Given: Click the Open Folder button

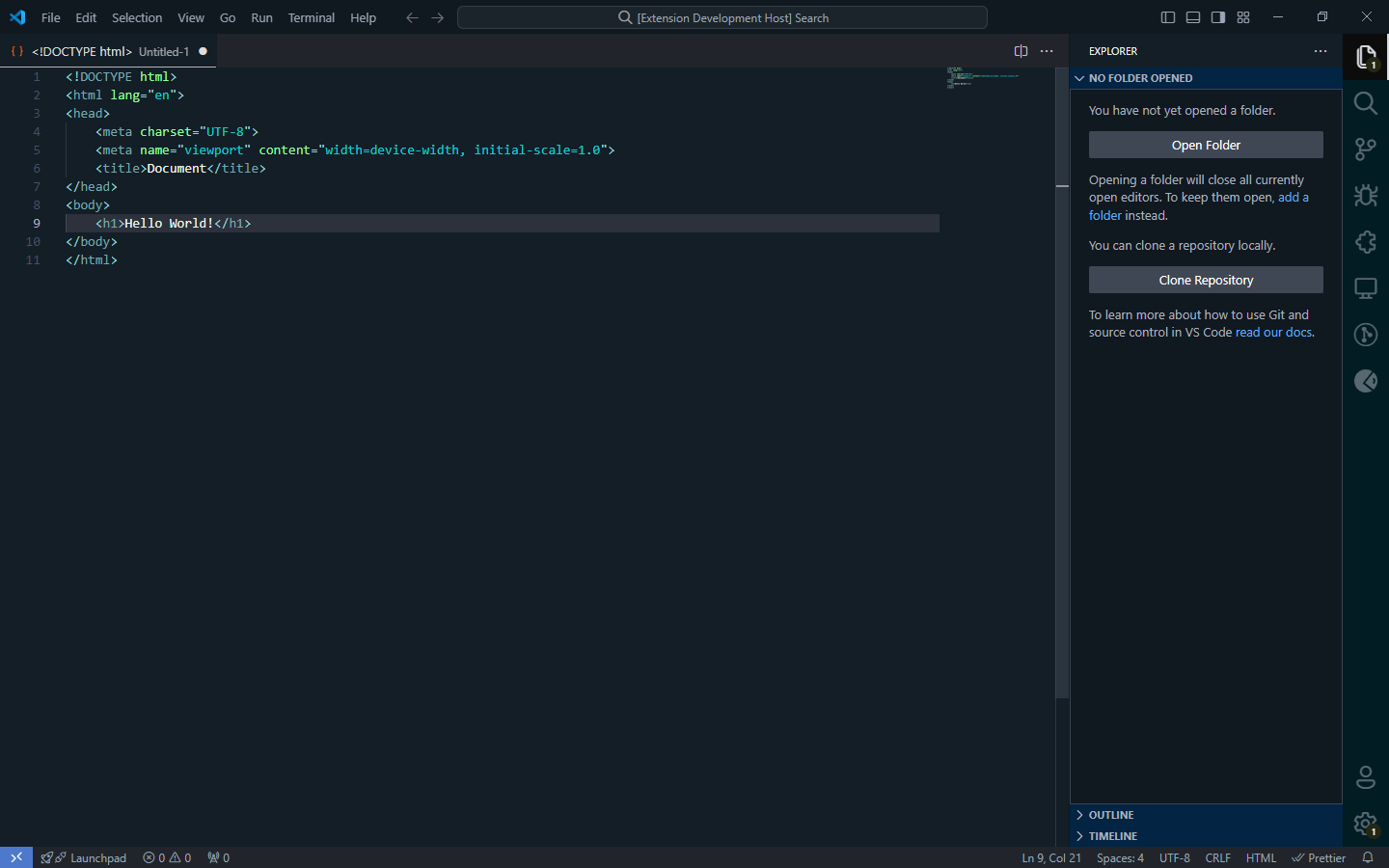Looking at the screenshot, I should pyautogui.click(x=1206, y=145).
